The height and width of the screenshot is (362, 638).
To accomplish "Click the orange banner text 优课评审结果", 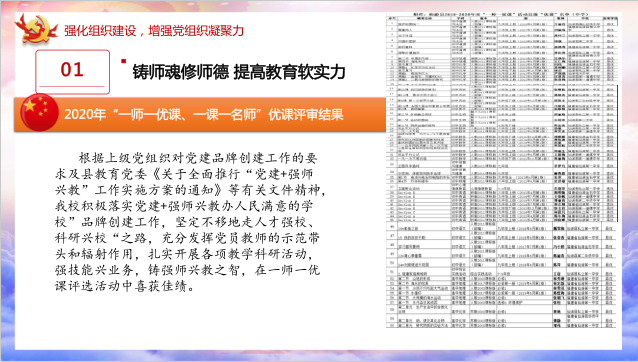I will point(306,114).
